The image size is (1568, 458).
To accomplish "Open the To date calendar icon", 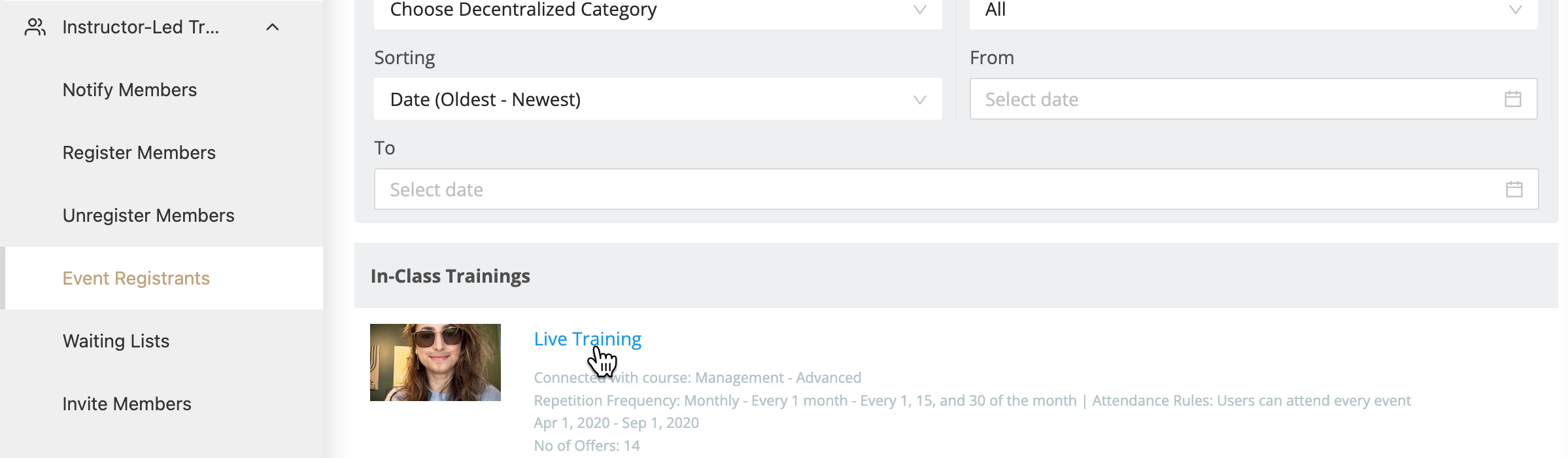I will pos(1514,189).
